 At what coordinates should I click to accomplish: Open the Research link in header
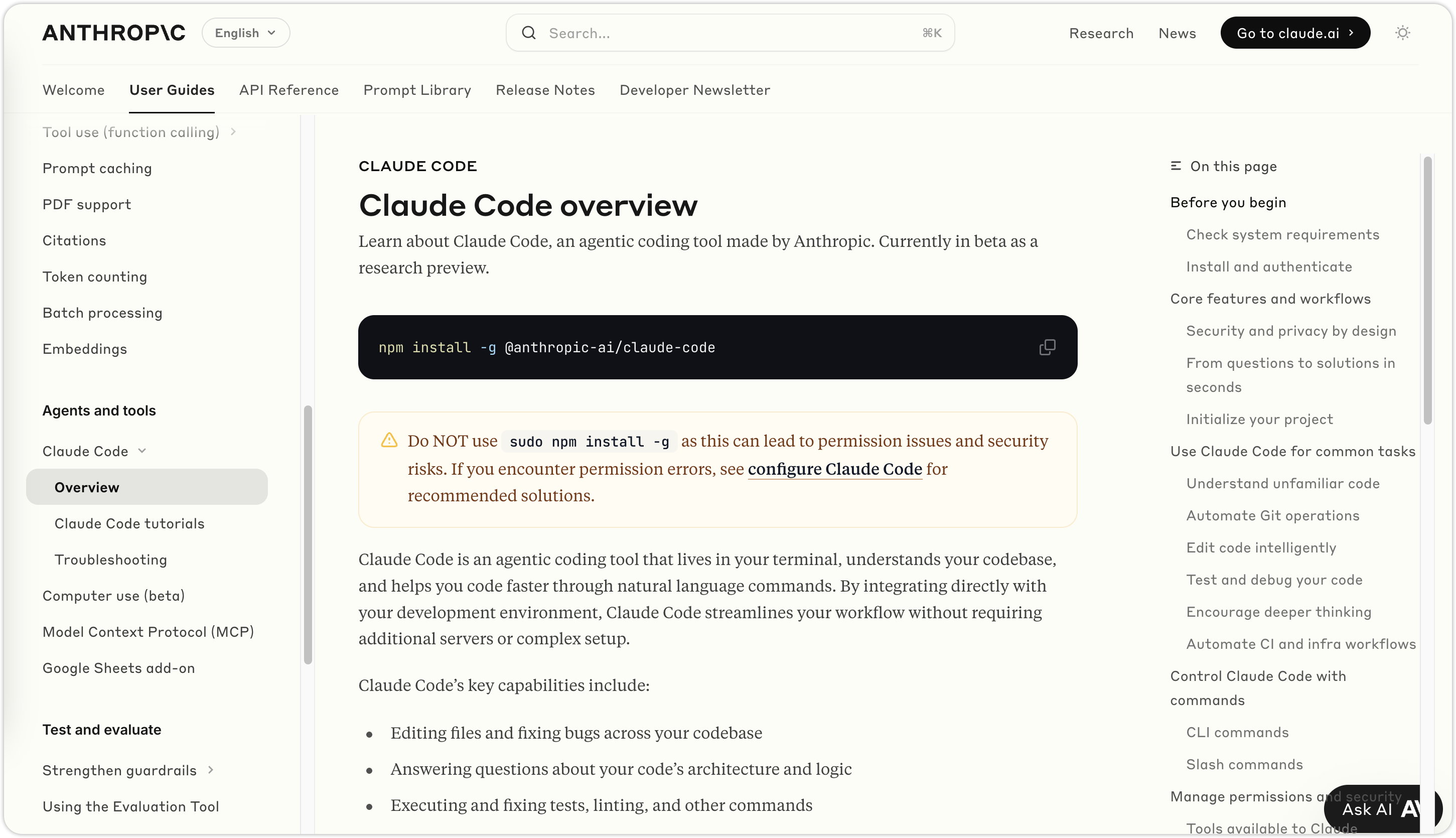point(1101,33)
